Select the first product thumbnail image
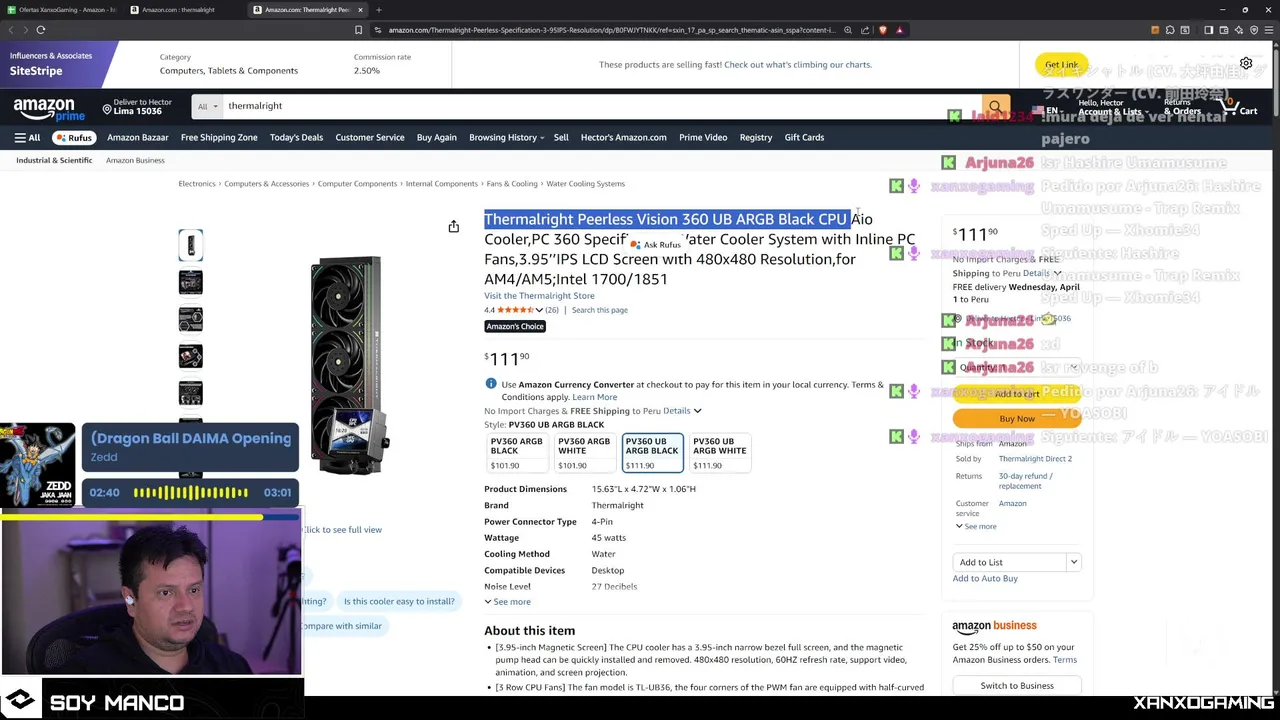Viewport: 1280px width, 720px height. (191, 245)
